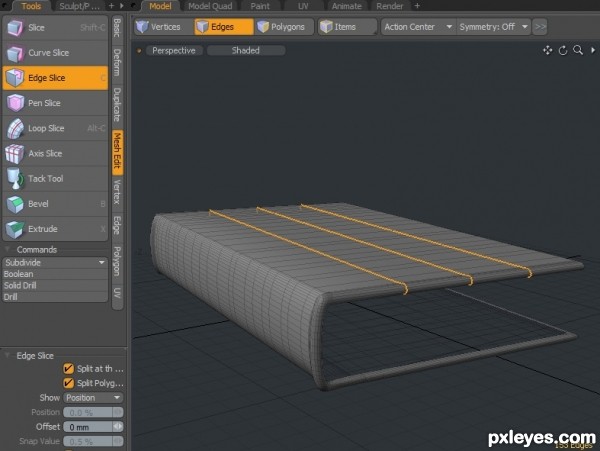Open the Vertex vertical tab

(x=117, y=192)
